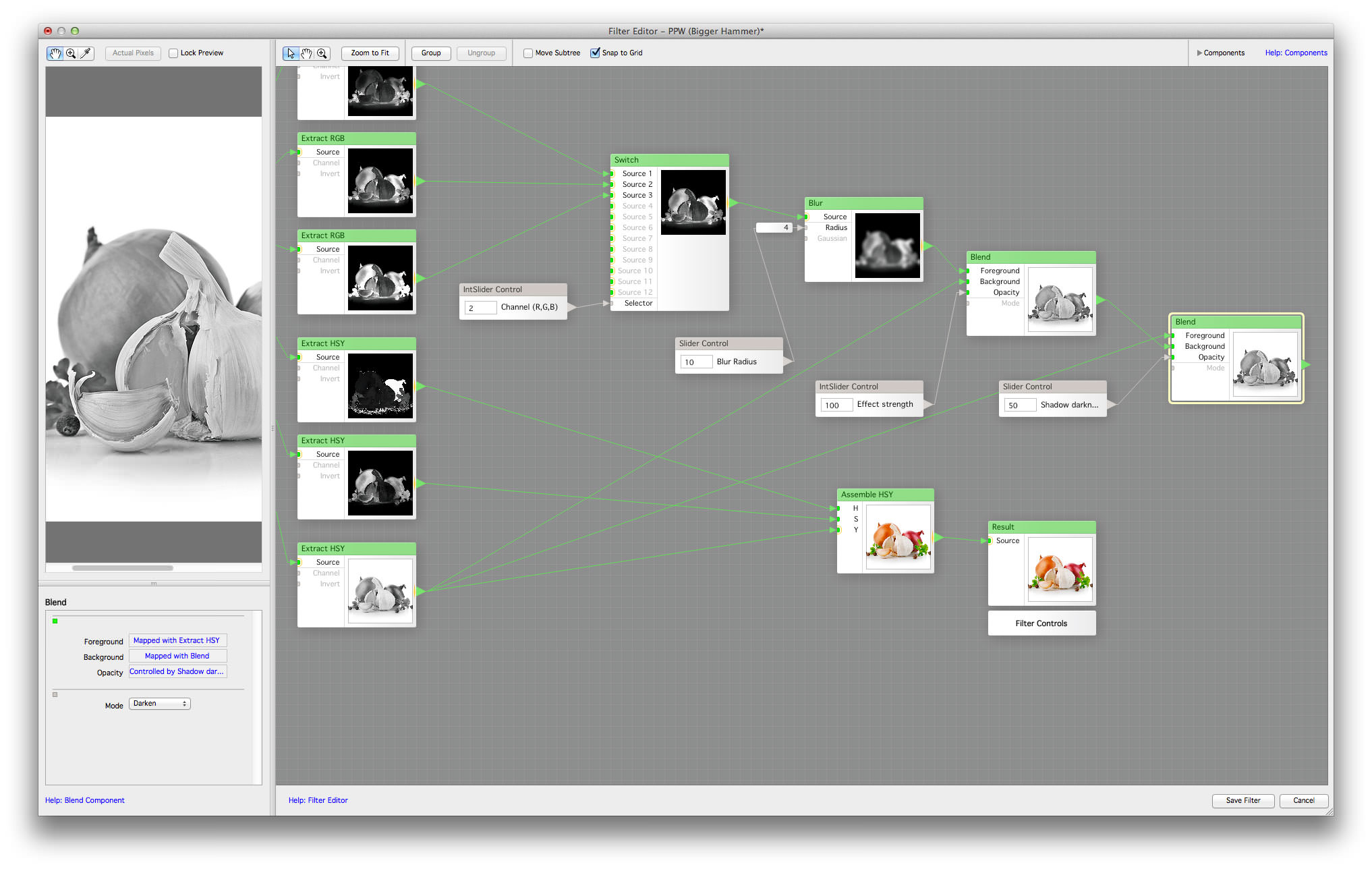Image resolution: width=1372 pixels, height=869 pixels.
Task: Open the Help: Filter Editor link
Action: click(x=318, y=800)
